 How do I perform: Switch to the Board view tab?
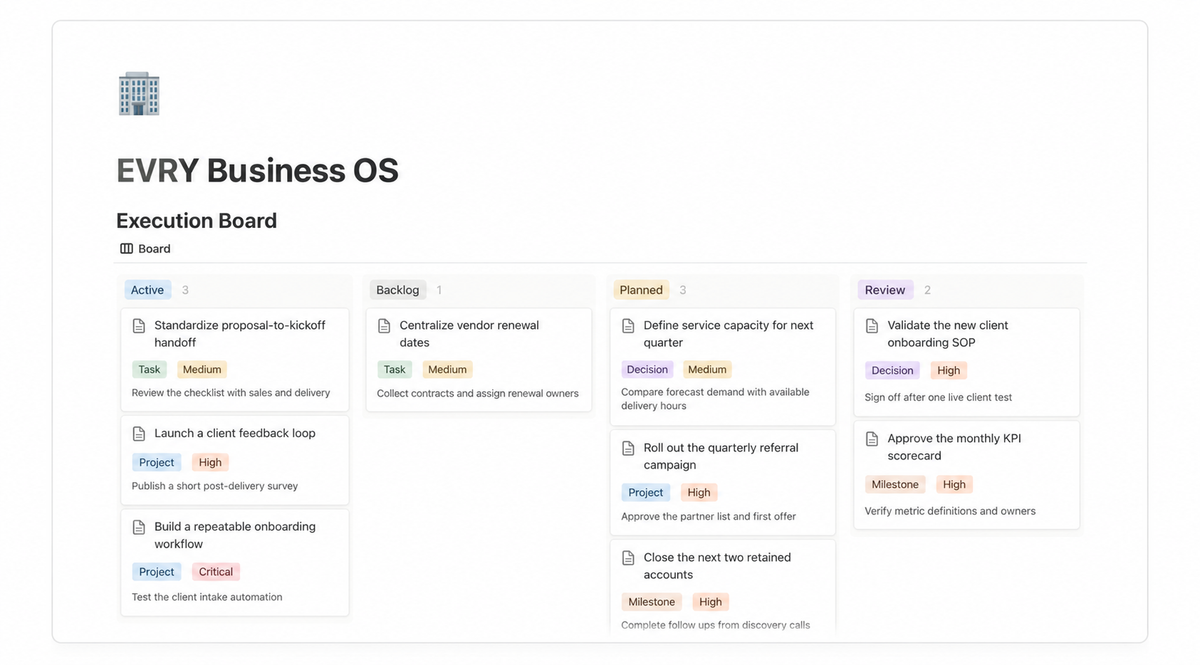coord(145,249)
